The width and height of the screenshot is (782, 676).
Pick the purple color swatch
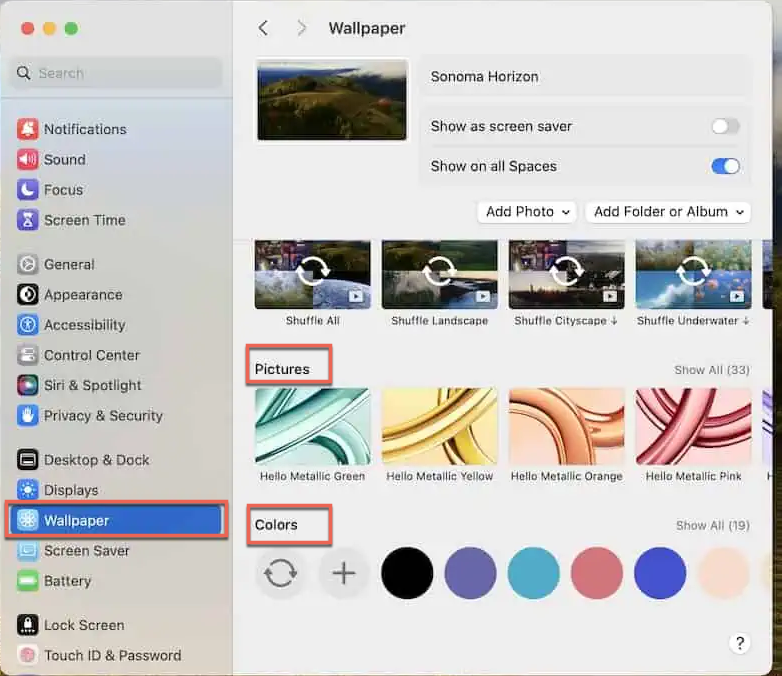(470, 573)
